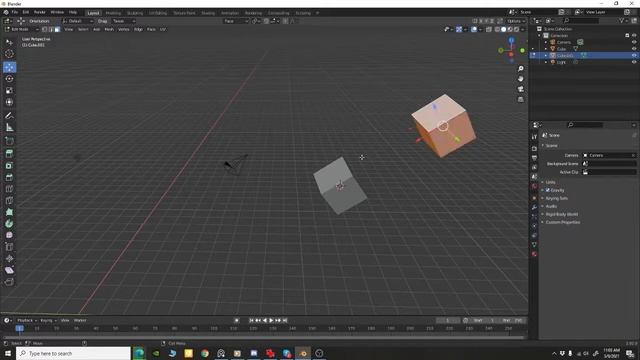Expand the Units panel
Viewport: 640px width, 360px height.
(550, 182)
